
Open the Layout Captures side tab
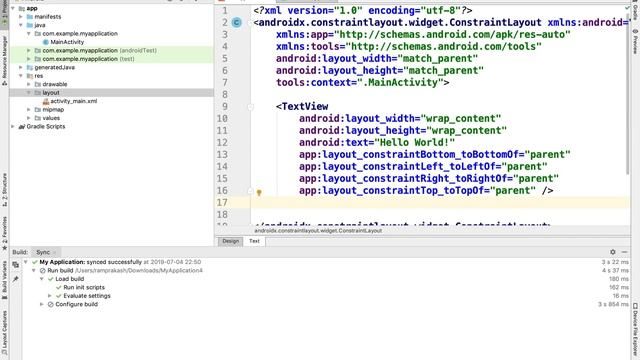click(4, 333)
